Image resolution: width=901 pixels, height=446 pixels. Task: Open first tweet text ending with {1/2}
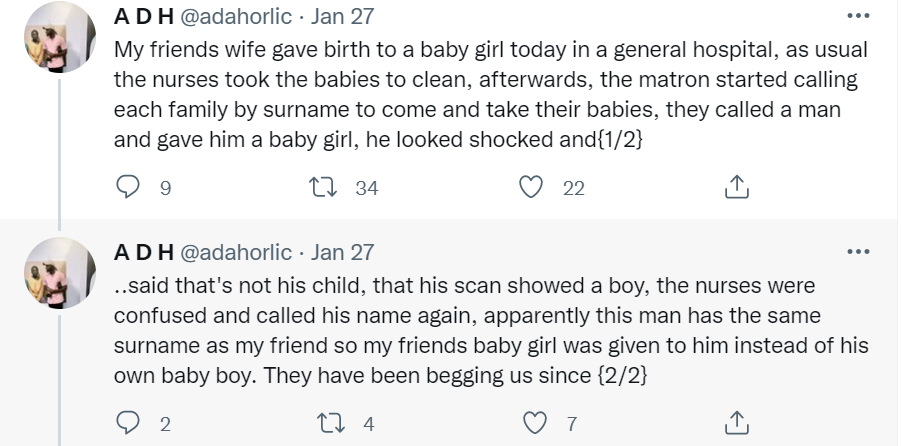pyautogui.click(x=490, y=95)
